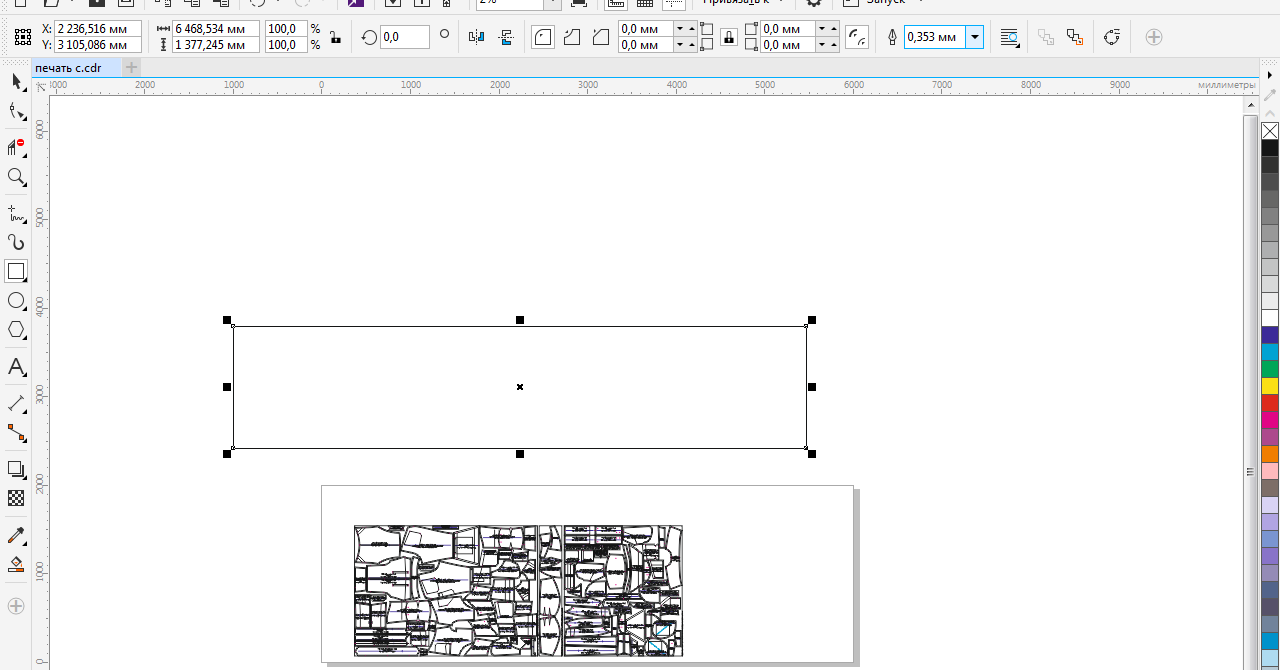Click the To Back of Layer button
The image size is (1280, 670).
click(1075, 37)
